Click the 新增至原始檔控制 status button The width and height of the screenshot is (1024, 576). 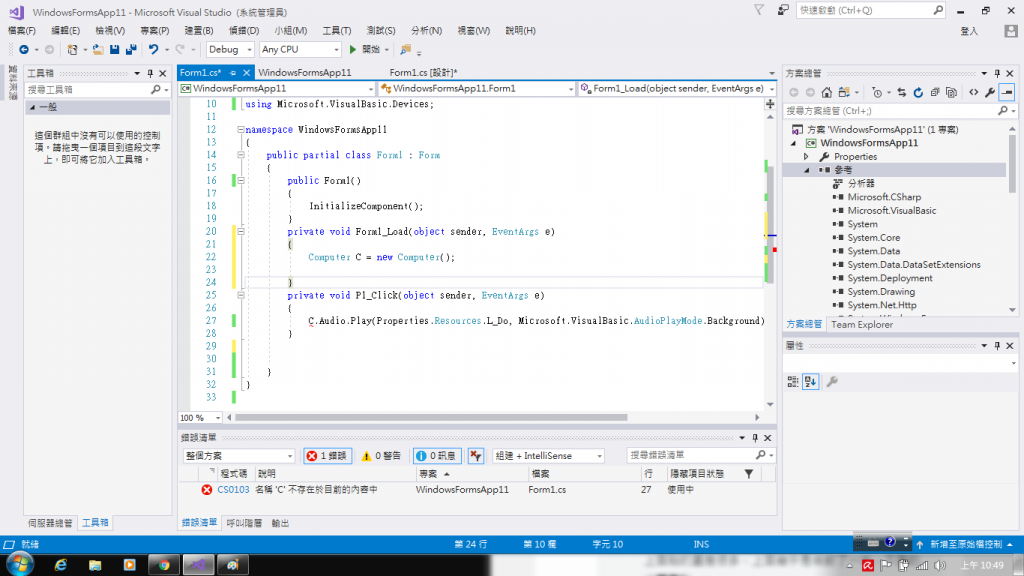click(964, 545)
